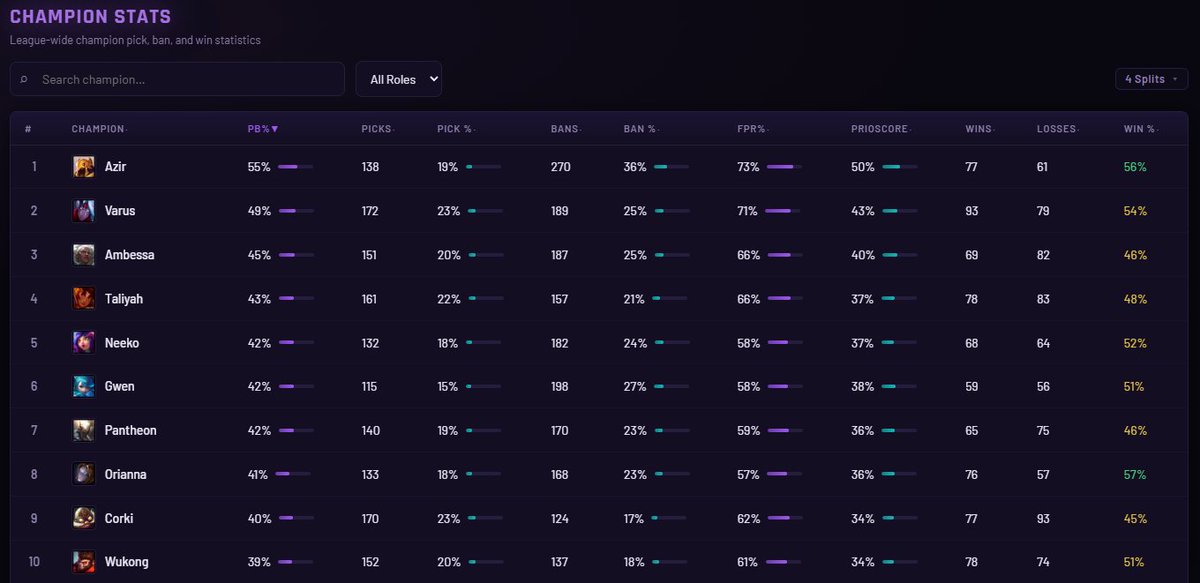
Task: Sort table by PICKS column header
Action: coord(377,129)
